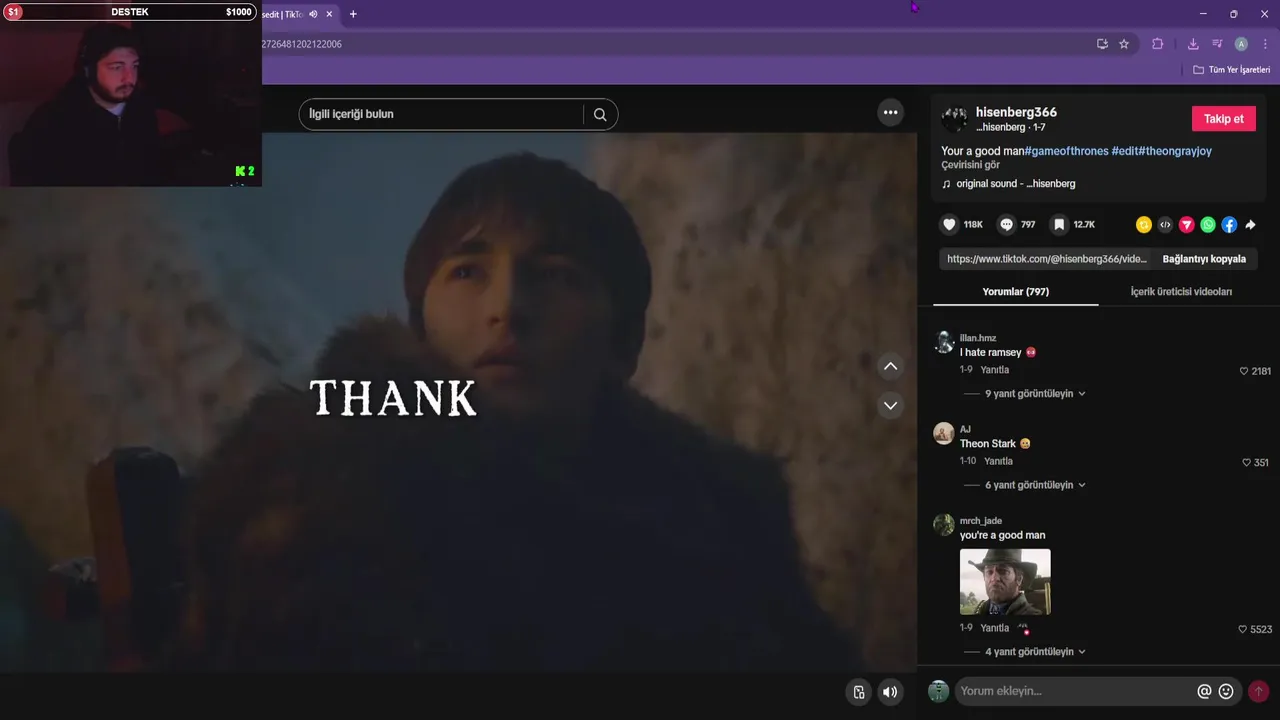1280x720 pixels.
Task: Toggle auto-scroll icon beside volume
Action: click(858, 692)
